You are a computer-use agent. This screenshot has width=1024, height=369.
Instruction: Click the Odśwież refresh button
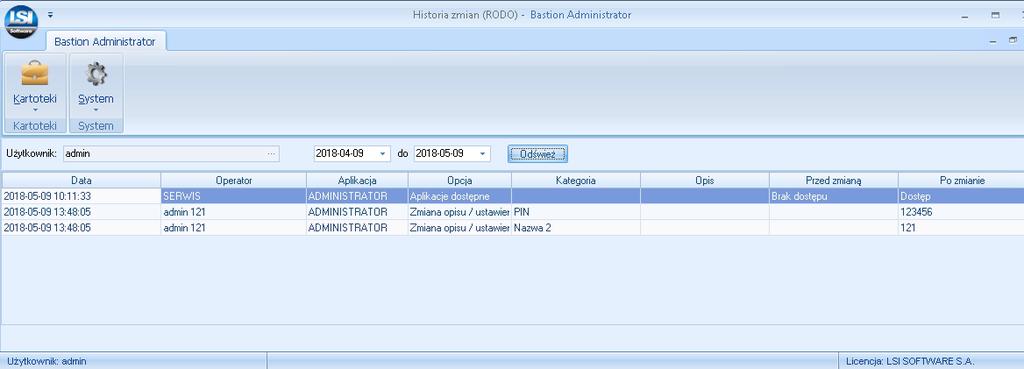[537, 154]
